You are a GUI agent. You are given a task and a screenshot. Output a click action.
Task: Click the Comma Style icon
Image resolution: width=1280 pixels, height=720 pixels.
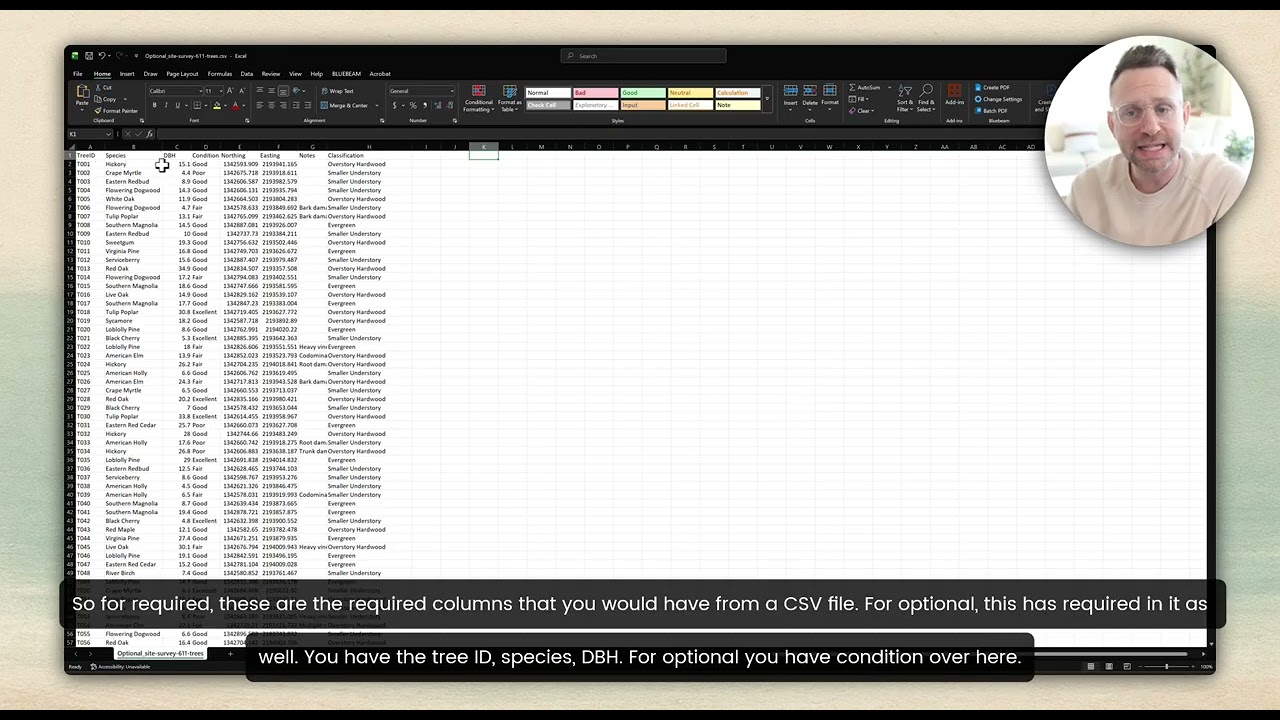coord(425,105)
